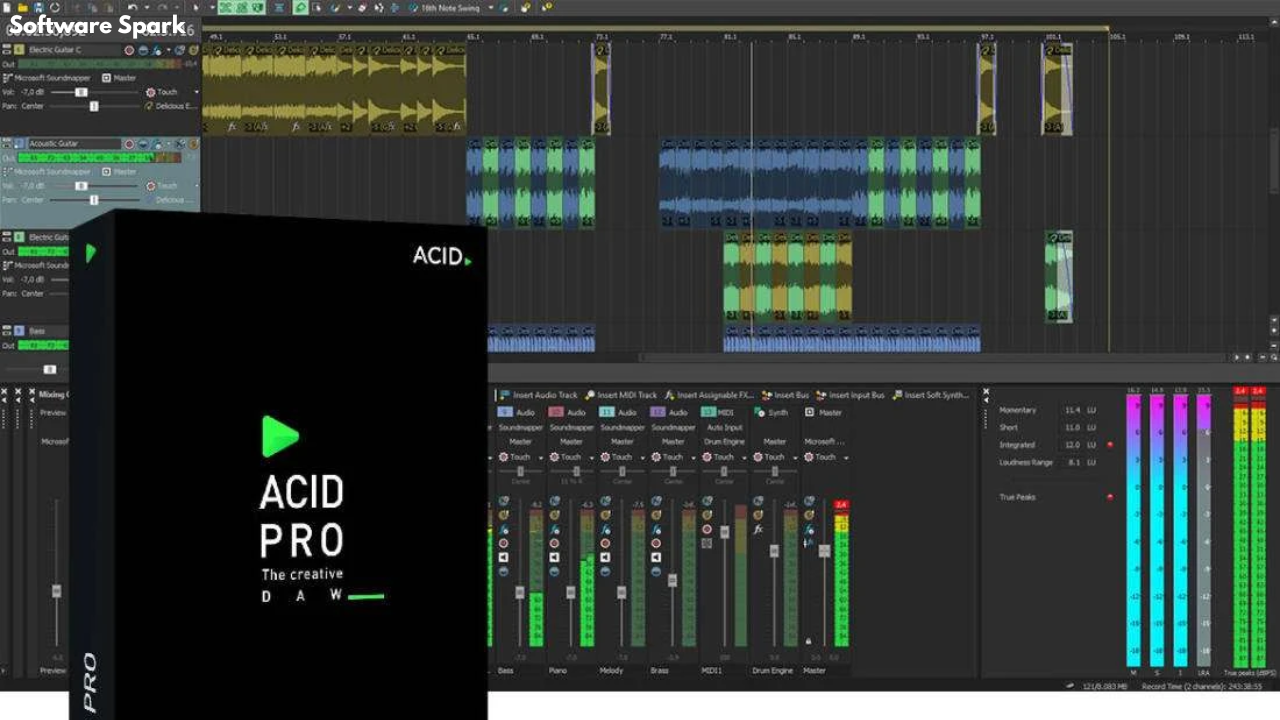This screenshot has width=1280, height=720.
Task: Solo the Brass mixer channel
Action: pos(656,515)
